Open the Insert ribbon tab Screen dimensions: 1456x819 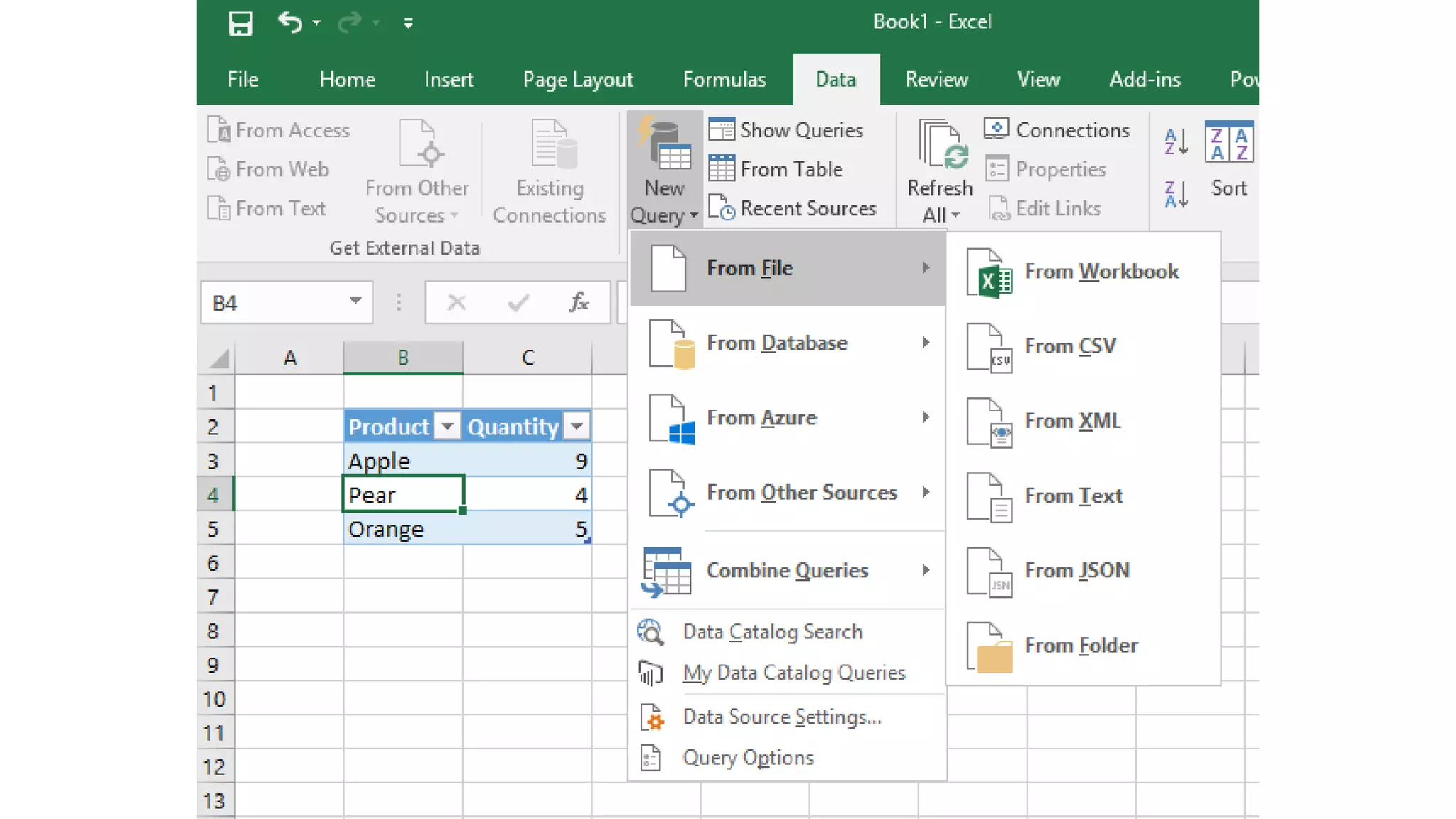pyautogui.click(x=449, y=80)
